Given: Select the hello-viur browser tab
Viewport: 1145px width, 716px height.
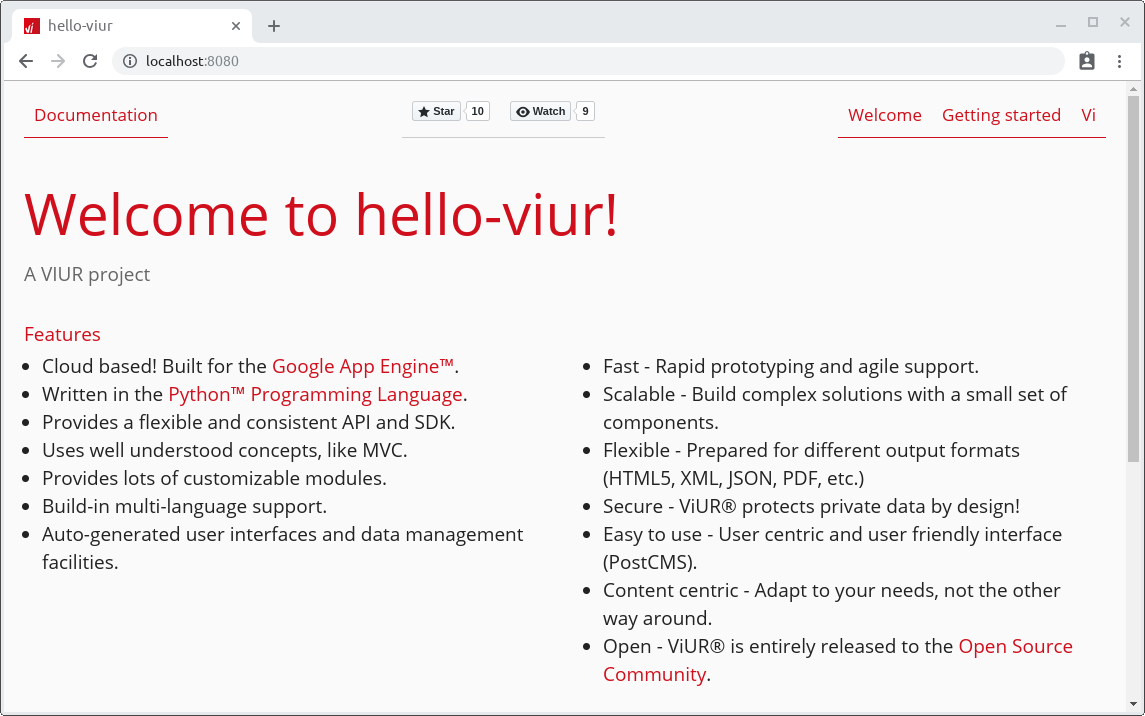Looking at the screenshot, I should (132, 26).
